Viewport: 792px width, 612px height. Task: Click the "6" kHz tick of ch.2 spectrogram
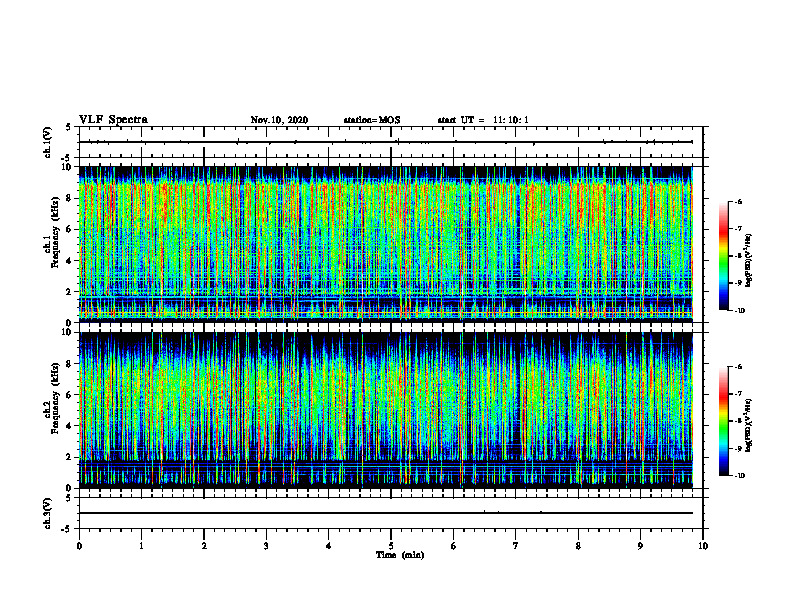point(70,395)
